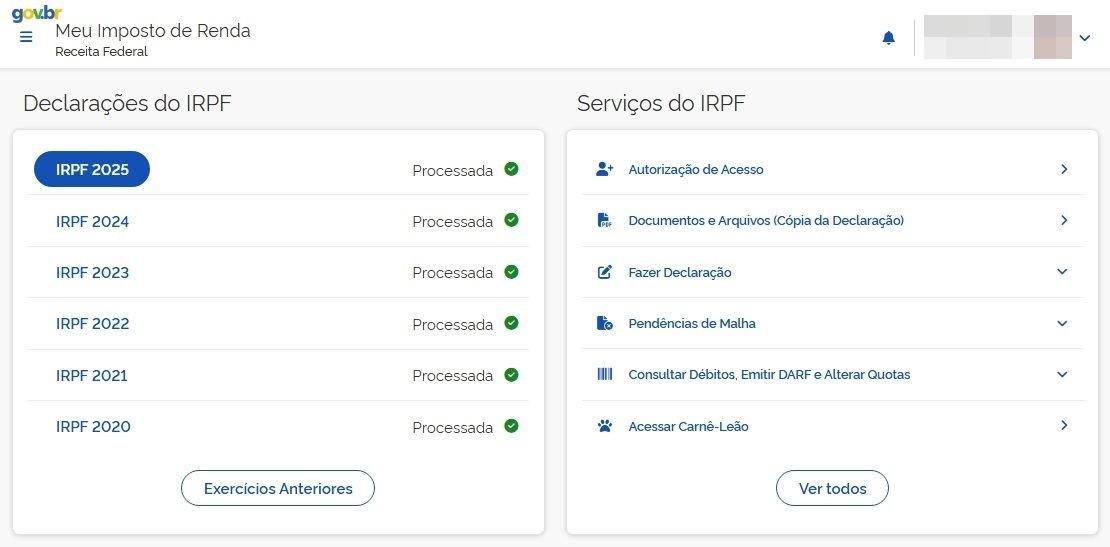Click the barcode icon for Consultar Débitos
Viewport: 1110px width, 547px height.
[x=604, y=375]
